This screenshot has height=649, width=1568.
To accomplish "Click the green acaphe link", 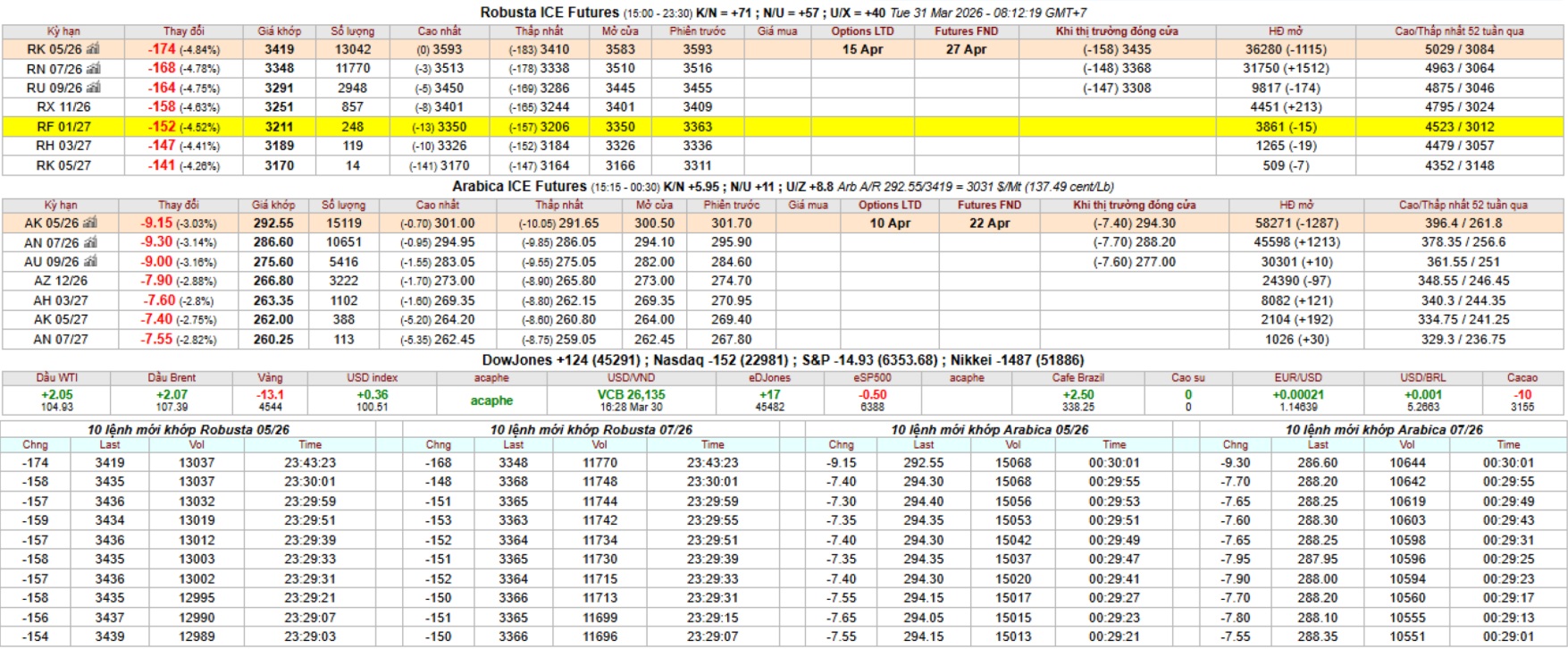I will tap(491, 400).
